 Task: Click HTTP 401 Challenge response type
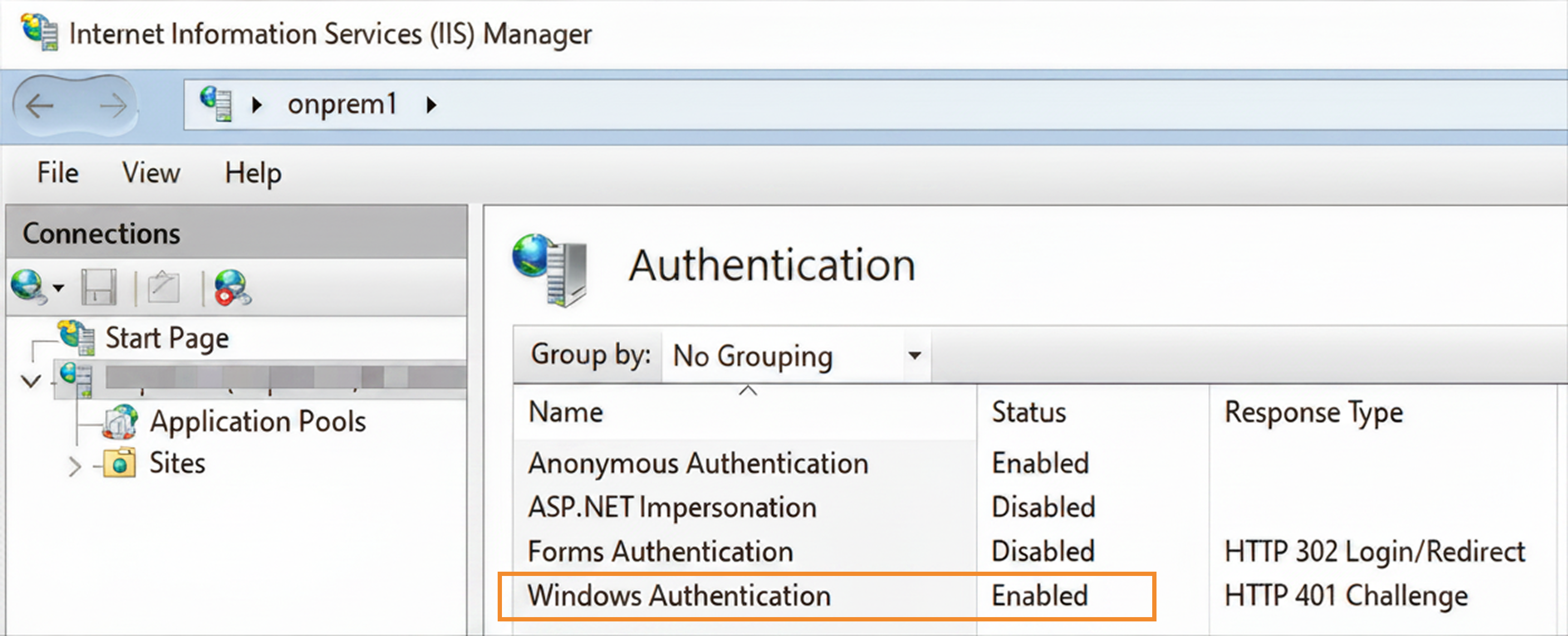(x=1346, y=596)
